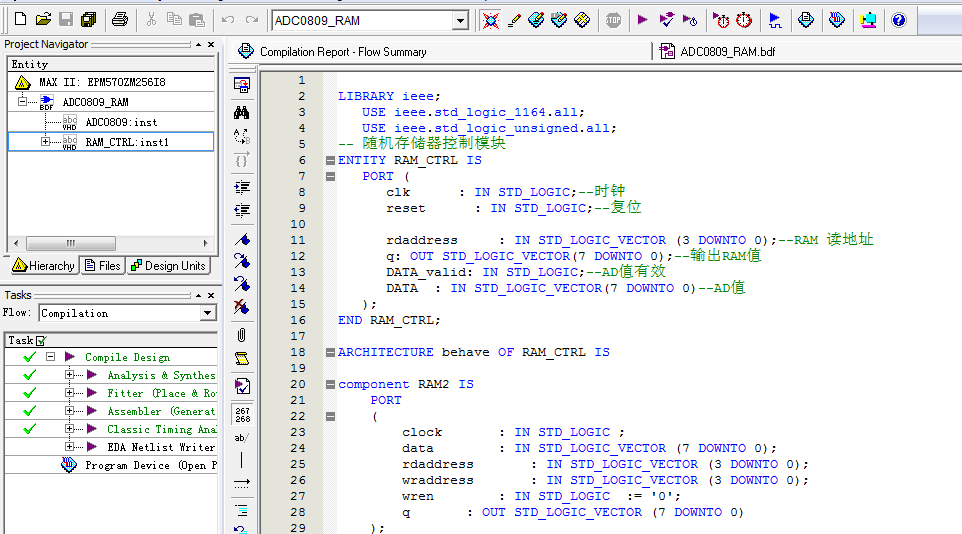This screenshot has width=962, height=534.
Task: Collapse the ARCHITECTURE behave code fold
Action: click(329, 352)
